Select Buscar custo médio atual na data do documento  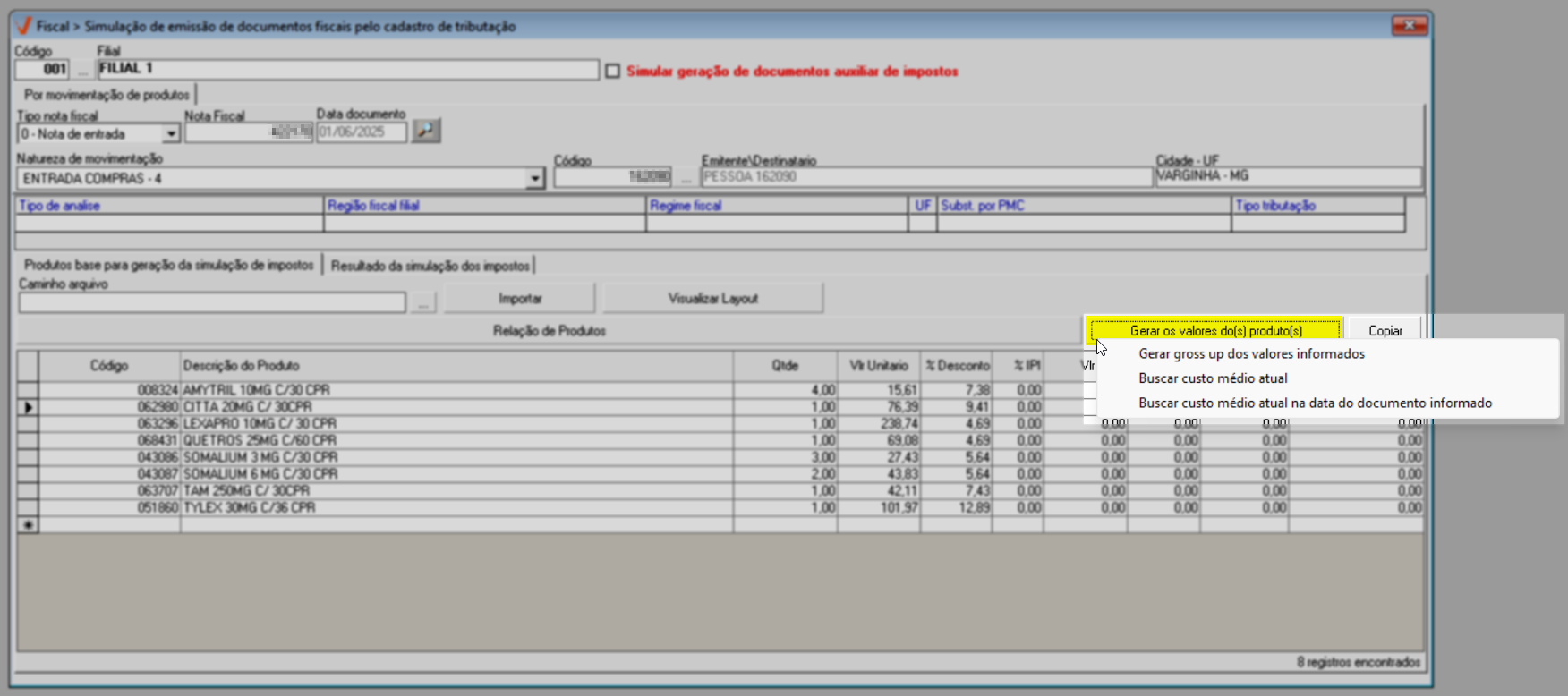pyautogui.click(x=1315, y=403)
